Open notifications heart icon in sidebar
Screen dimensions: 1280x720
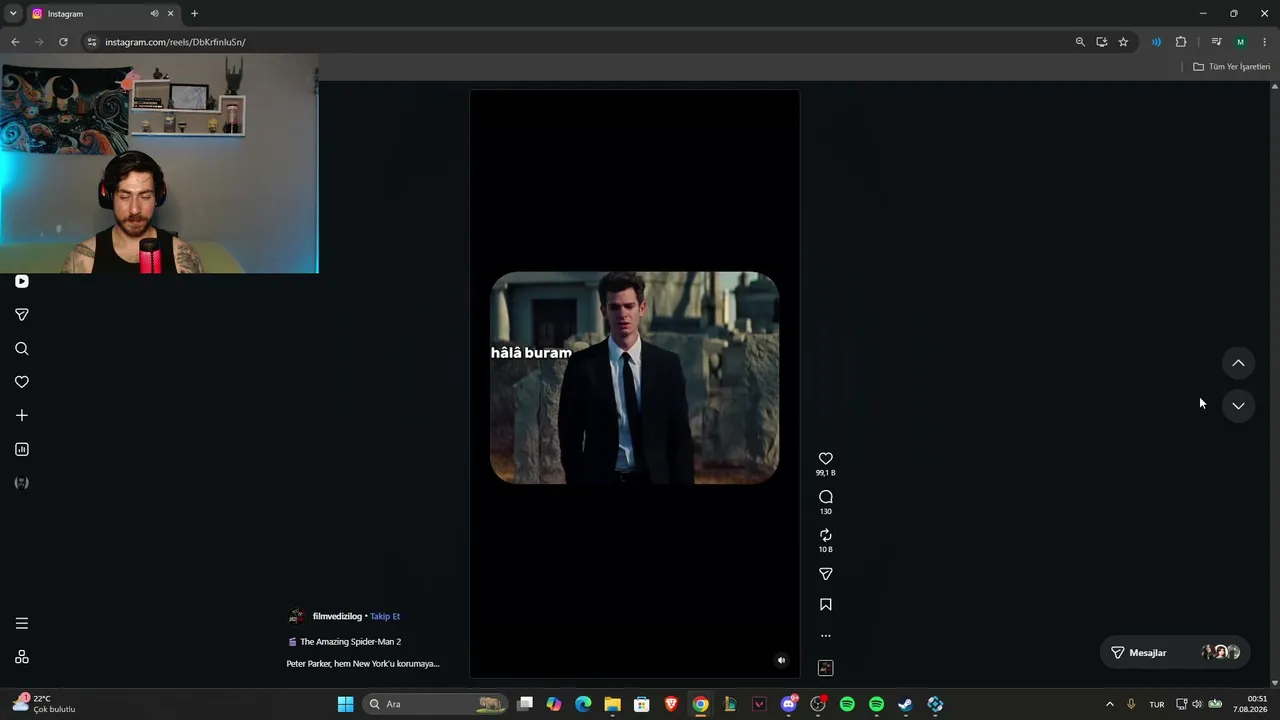[x=22, y=382]
